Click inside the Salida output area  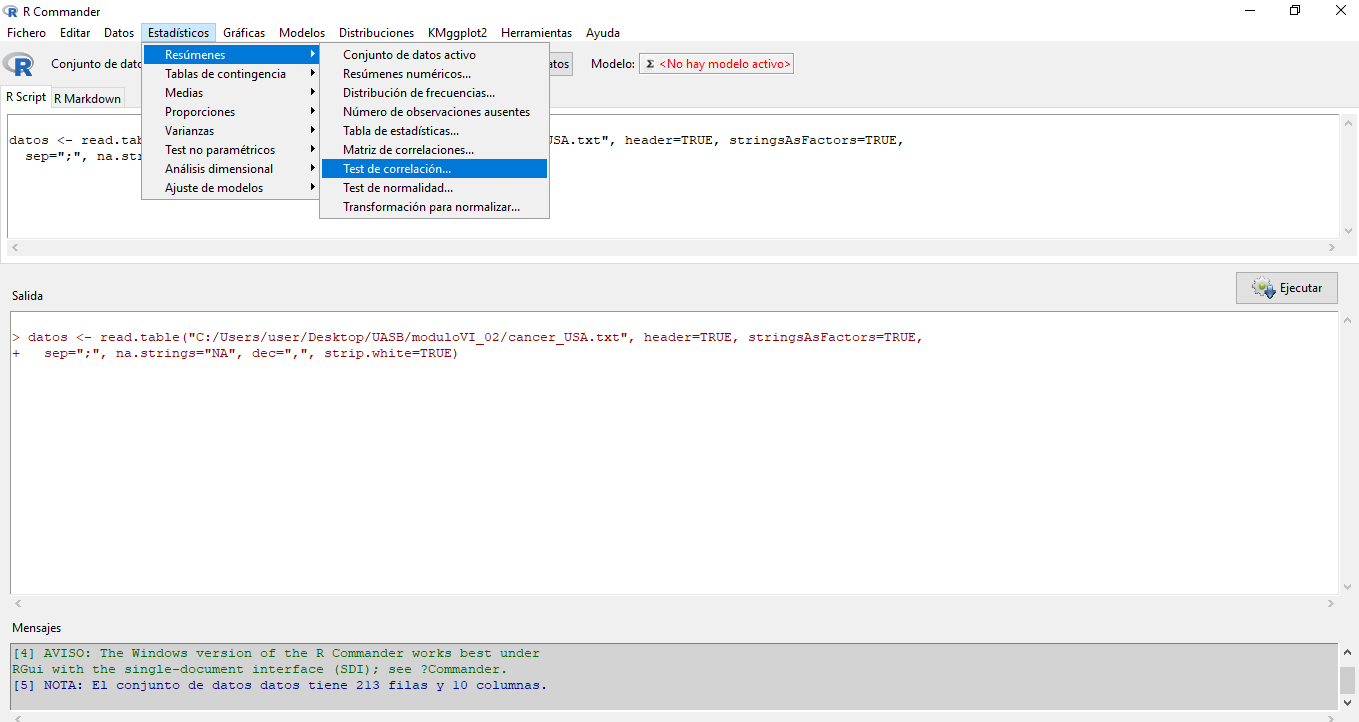pos(670,470)
